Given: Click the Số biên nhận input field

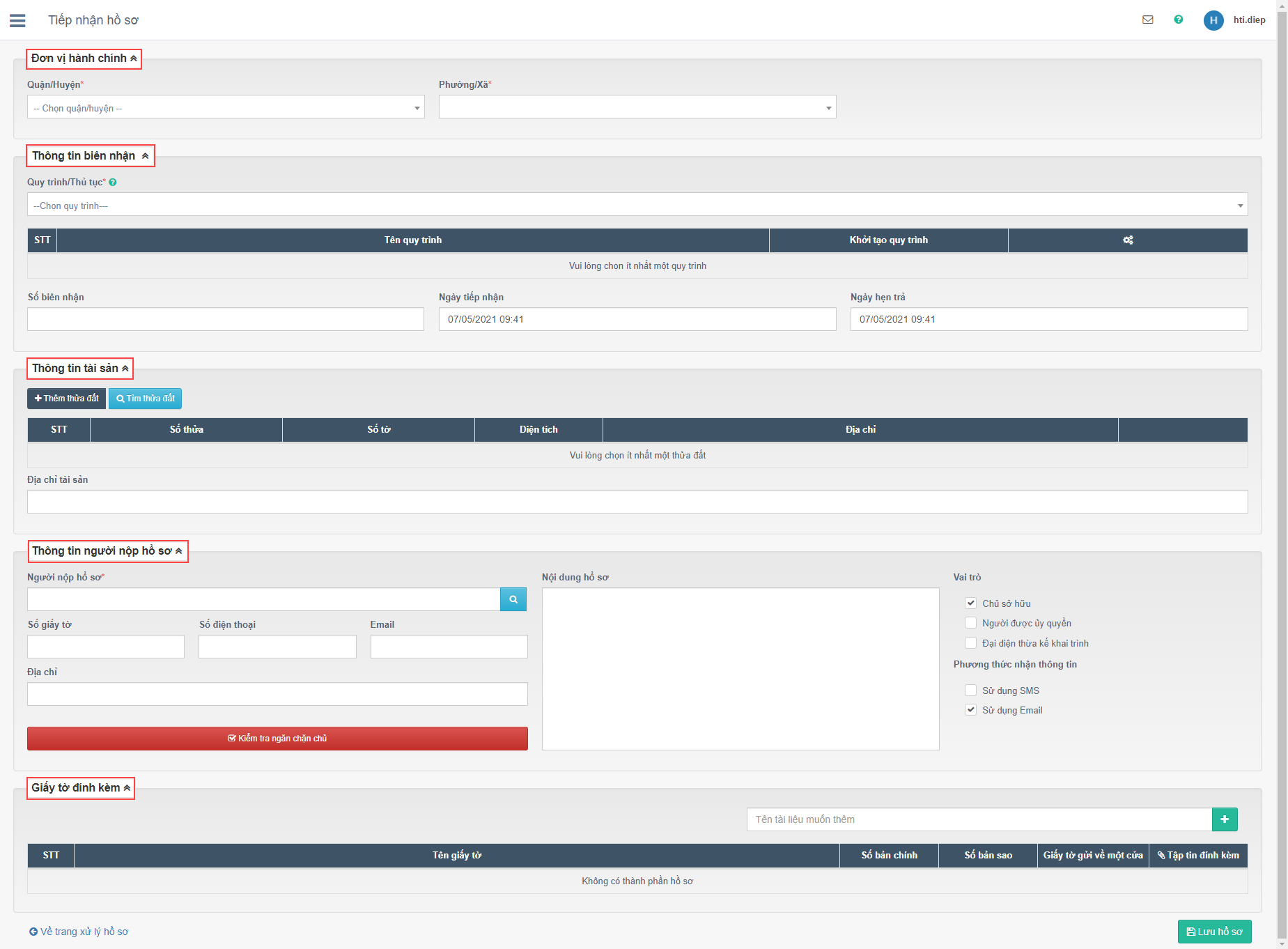Looking at the screenshot, I should pos(226,319).
